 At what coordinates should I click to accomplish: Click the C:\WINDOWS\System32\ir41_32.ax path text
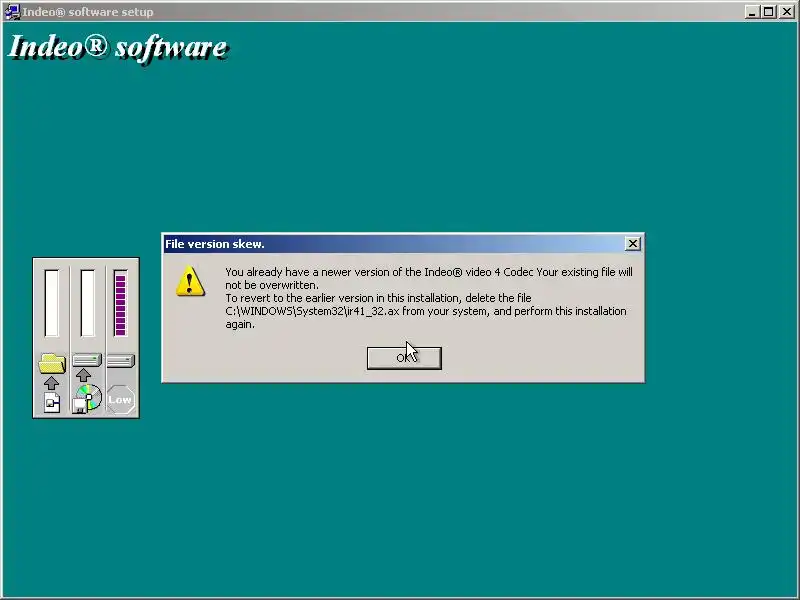(x=312, y=311)
